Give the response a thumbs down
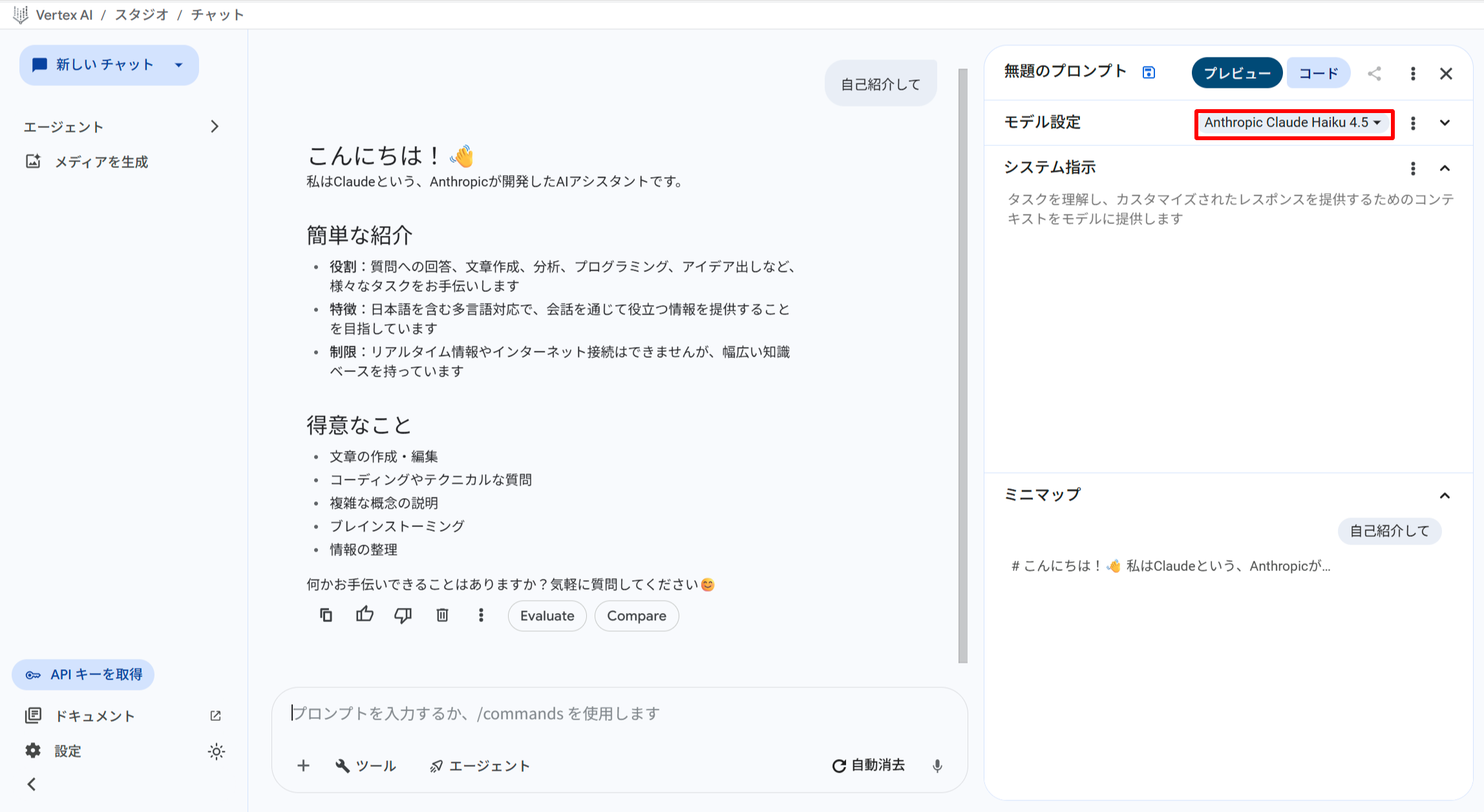This screenshot has width=1484, height=812. (403, 615)
